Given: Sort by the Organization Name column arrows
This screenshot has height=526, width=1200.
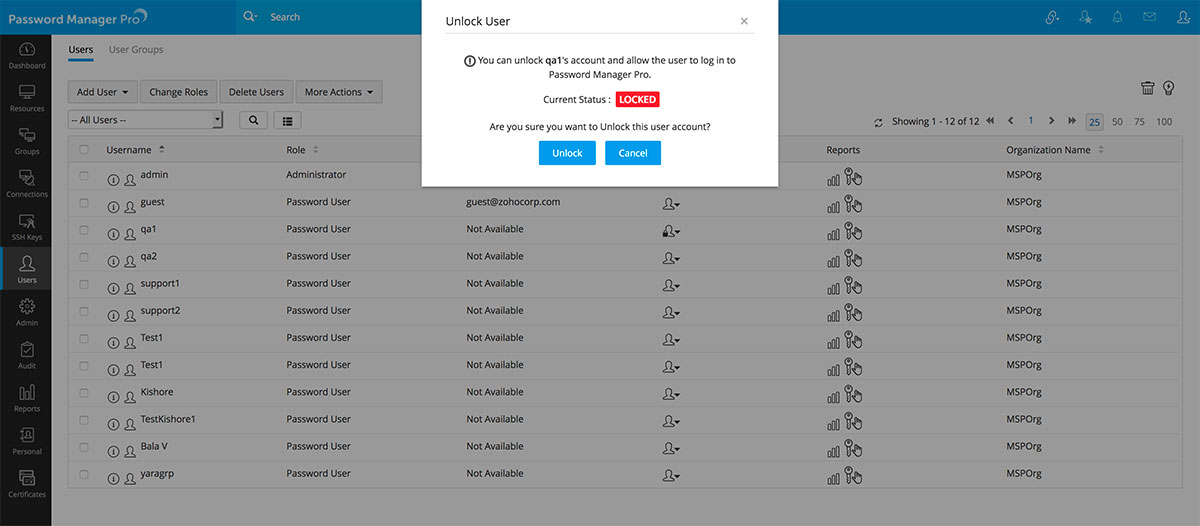Looking at the screenshot, I should (1101, 150).
